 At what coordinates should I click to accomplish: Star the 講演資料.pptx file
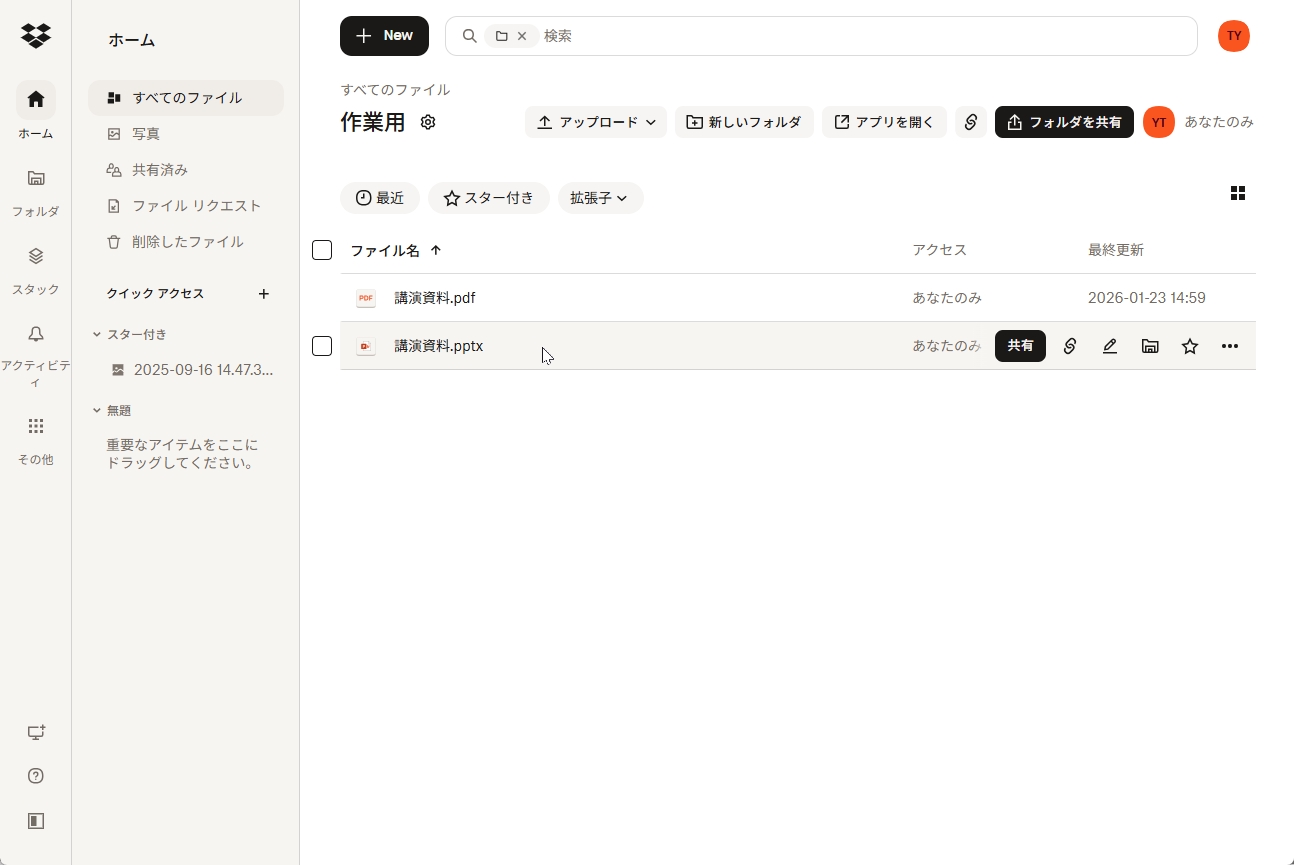1190,346
